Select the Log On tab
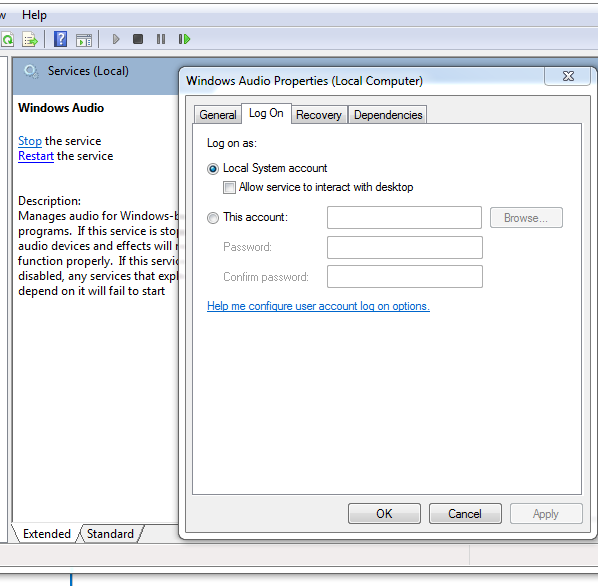598x586 pixels. 266,113
